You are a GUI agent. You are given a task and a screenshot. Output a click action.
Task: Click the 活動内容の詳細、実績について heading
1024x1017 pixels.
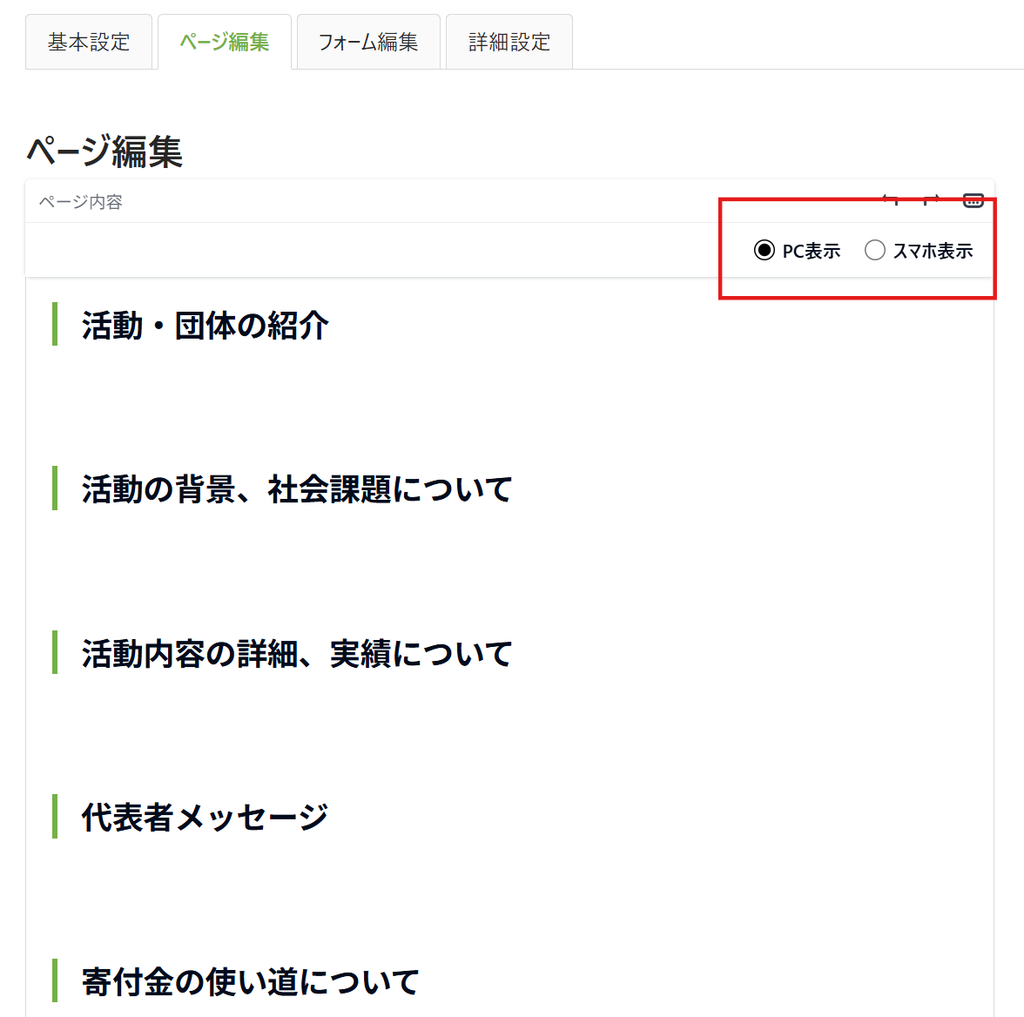pyautogui.click(x=297, y=653)
